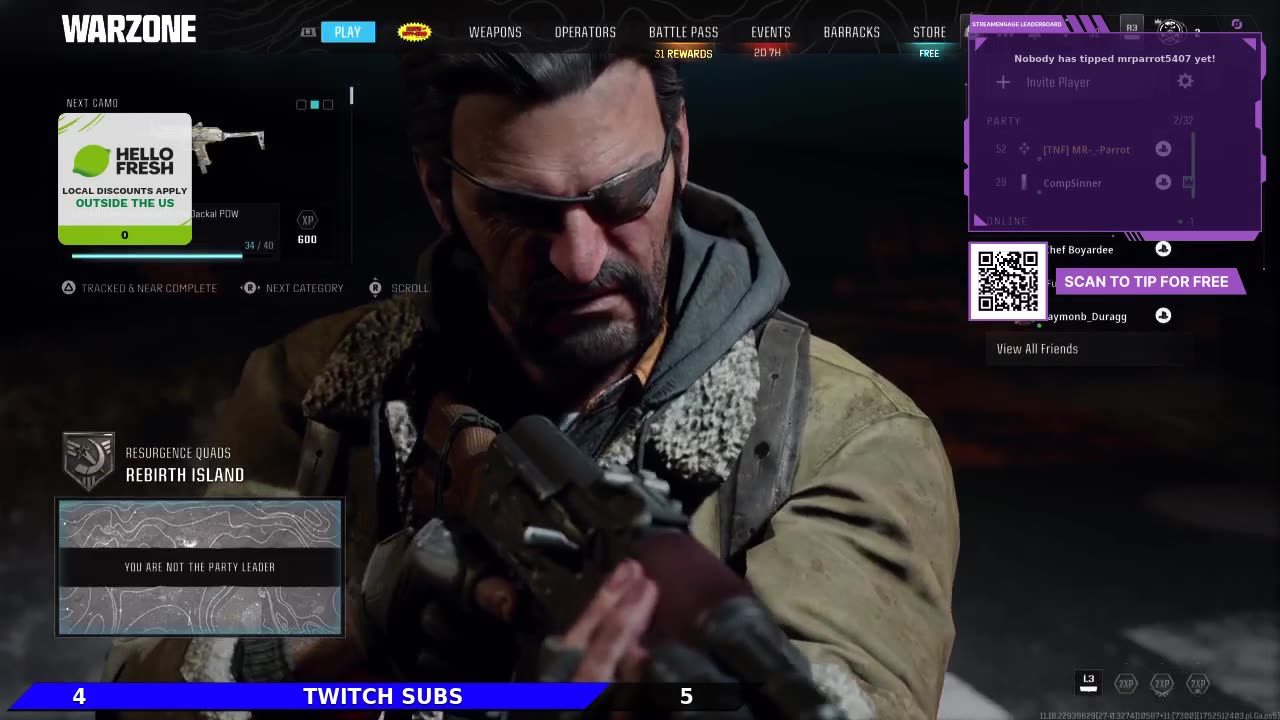Click Invite Player
1280x720 pixels.
pos(1058,82)
